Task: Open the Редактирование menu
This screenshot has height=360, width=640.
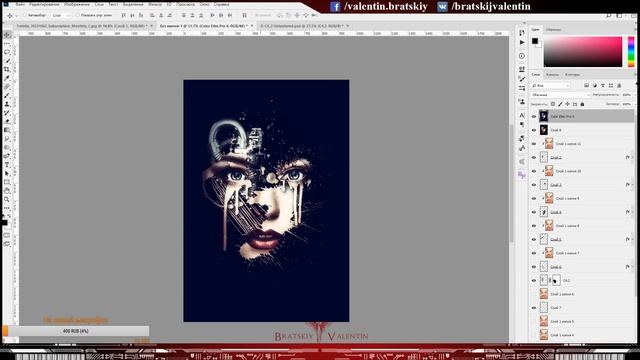Action: click(44, 4)
